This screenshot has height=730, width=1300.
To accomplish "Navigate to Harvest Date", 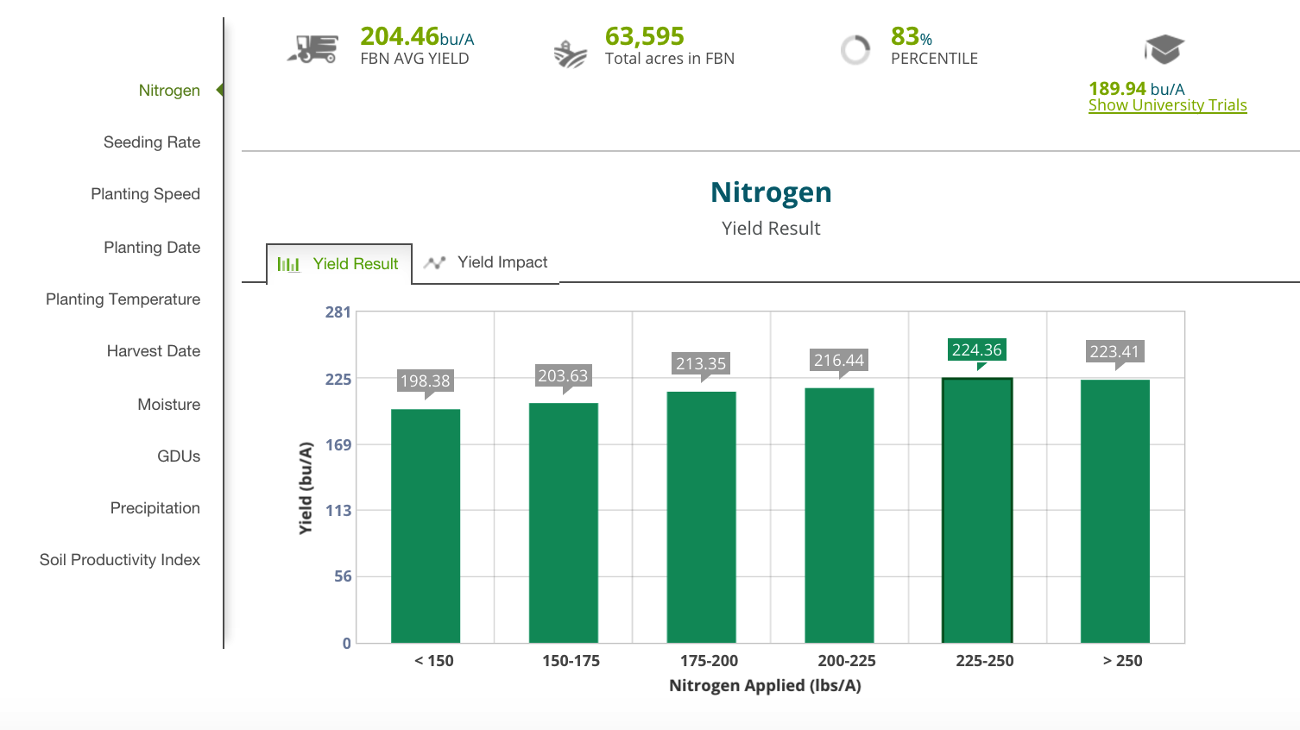I will point(153,351).
